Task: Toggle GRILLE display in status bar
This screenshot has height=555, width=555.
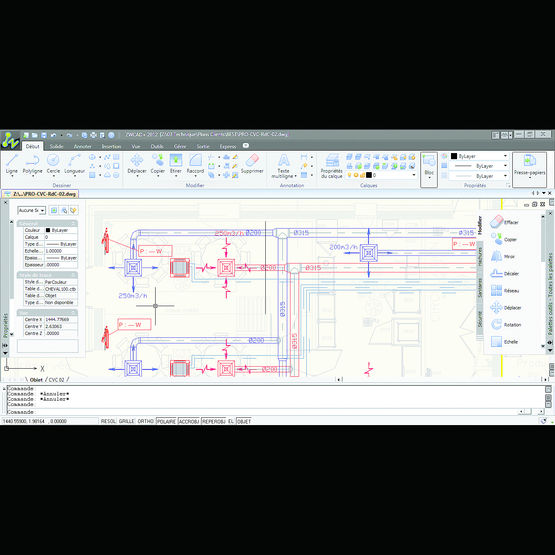Action: click(126, 421)
